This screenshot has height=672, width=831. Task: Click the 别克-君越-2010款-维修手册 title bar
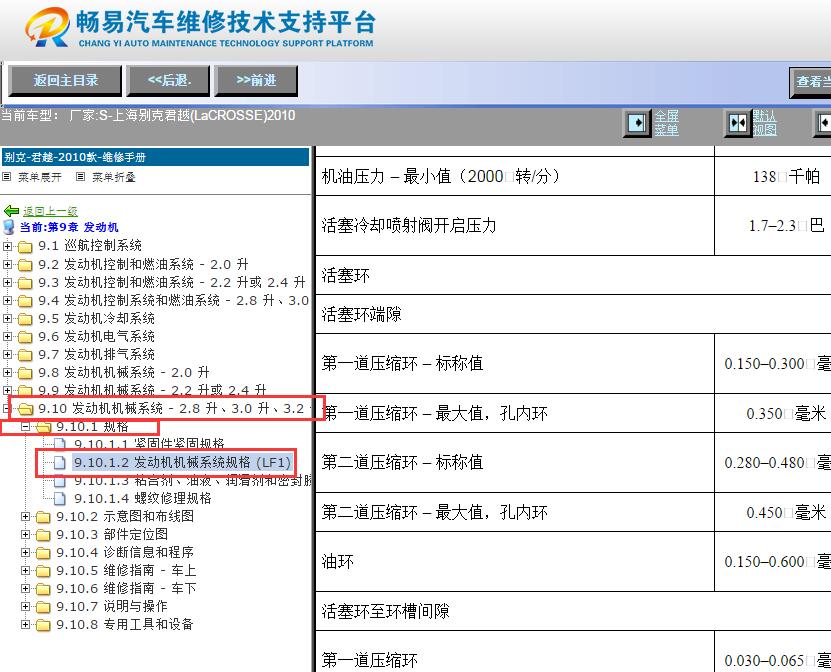(155, 157)
